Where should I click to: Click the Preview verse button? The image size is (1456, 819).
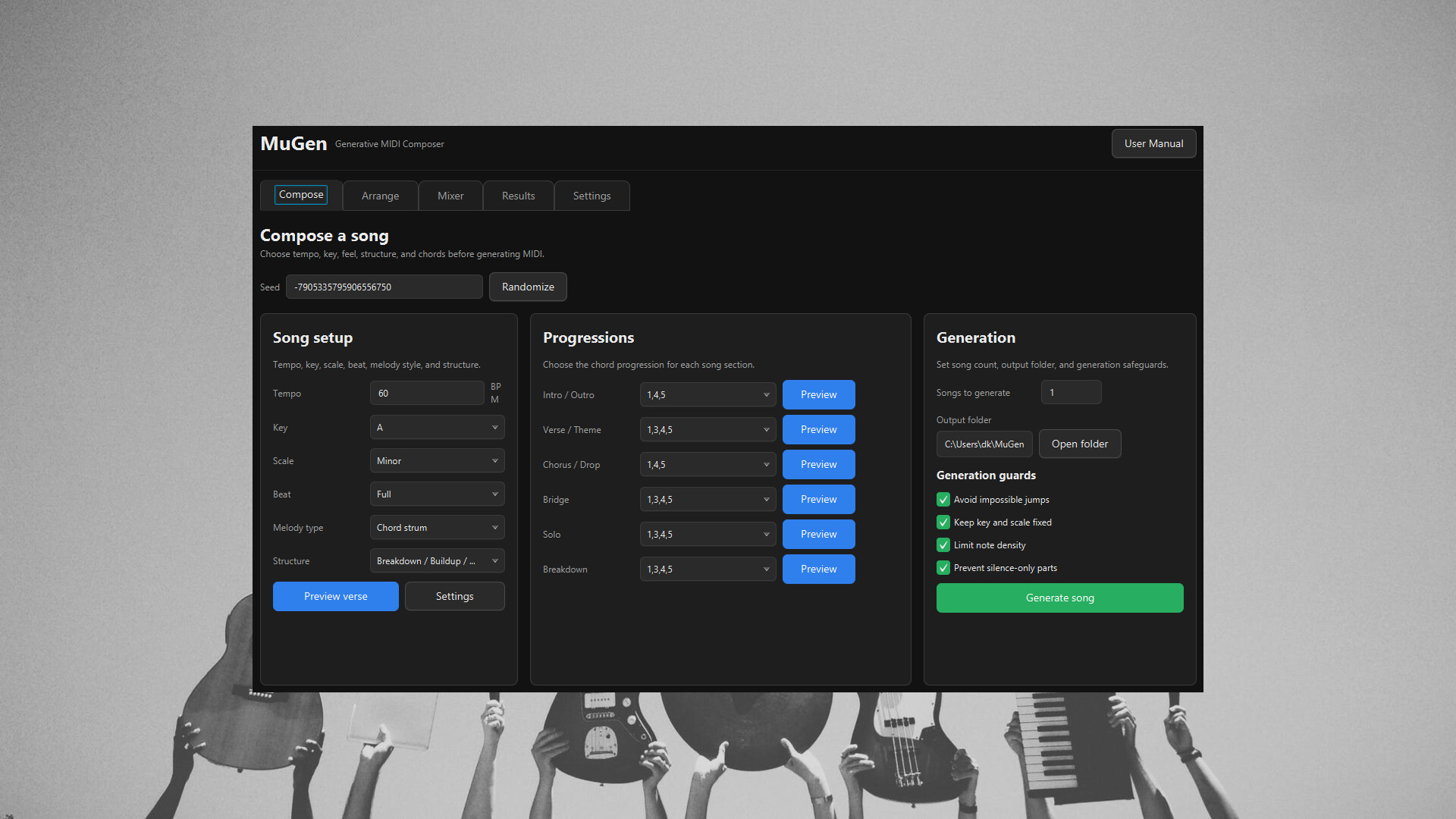[x=335, y=596]
